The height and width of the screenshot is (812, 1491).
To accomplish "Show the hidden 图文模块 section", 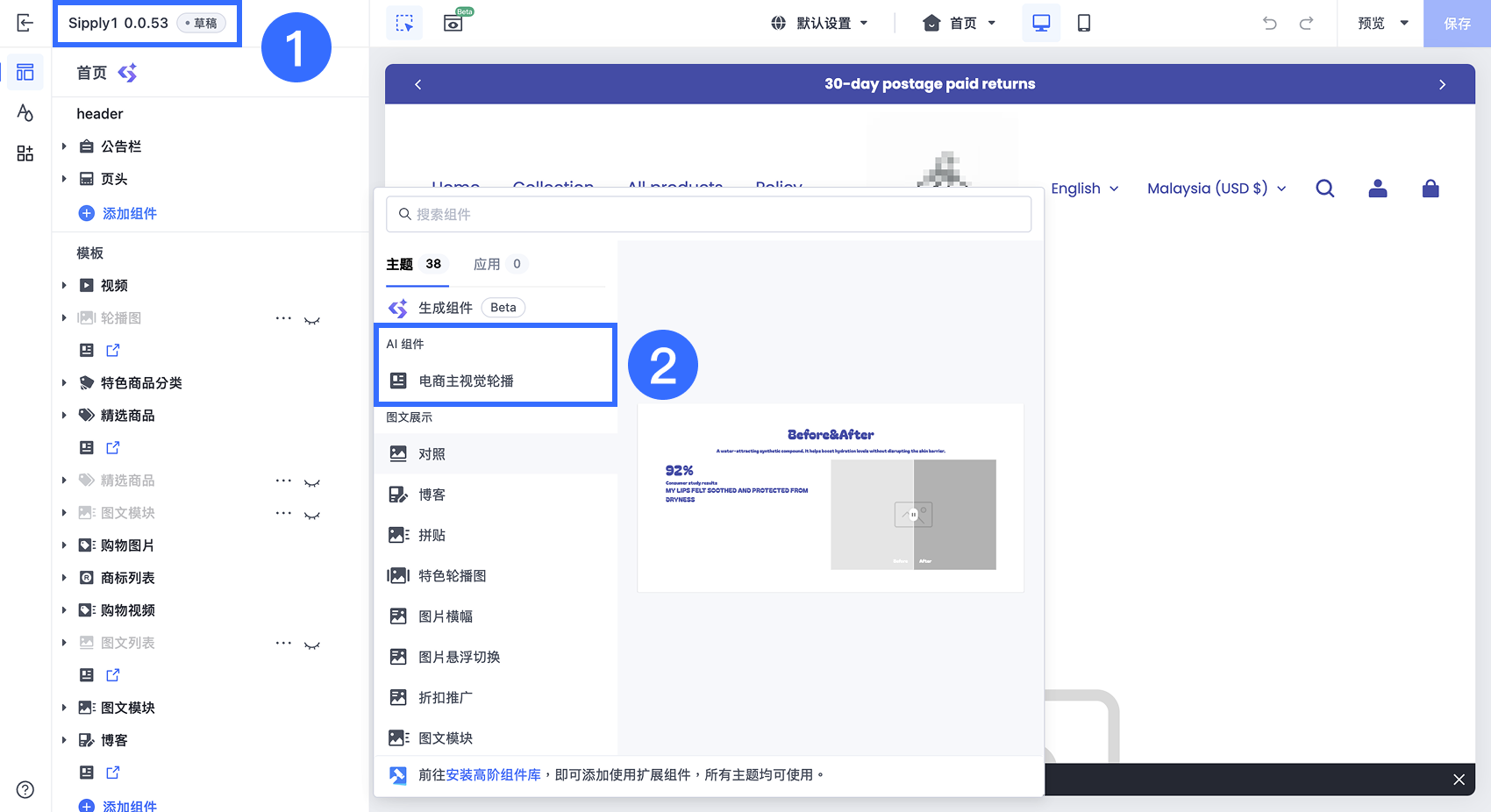I will click(x=311, y=514).
